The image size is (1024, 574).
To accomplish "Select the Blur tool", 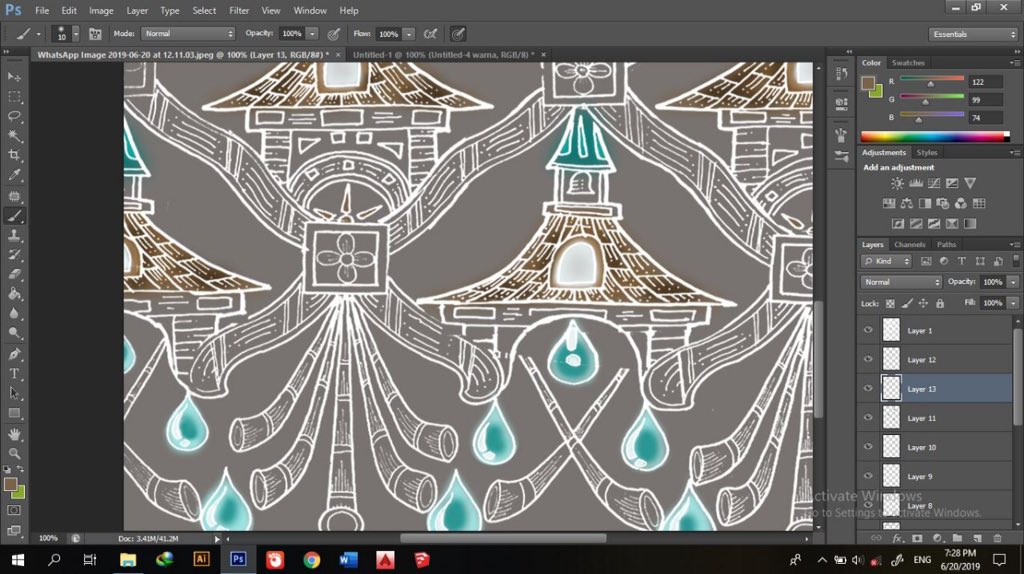I will (14, 313).
